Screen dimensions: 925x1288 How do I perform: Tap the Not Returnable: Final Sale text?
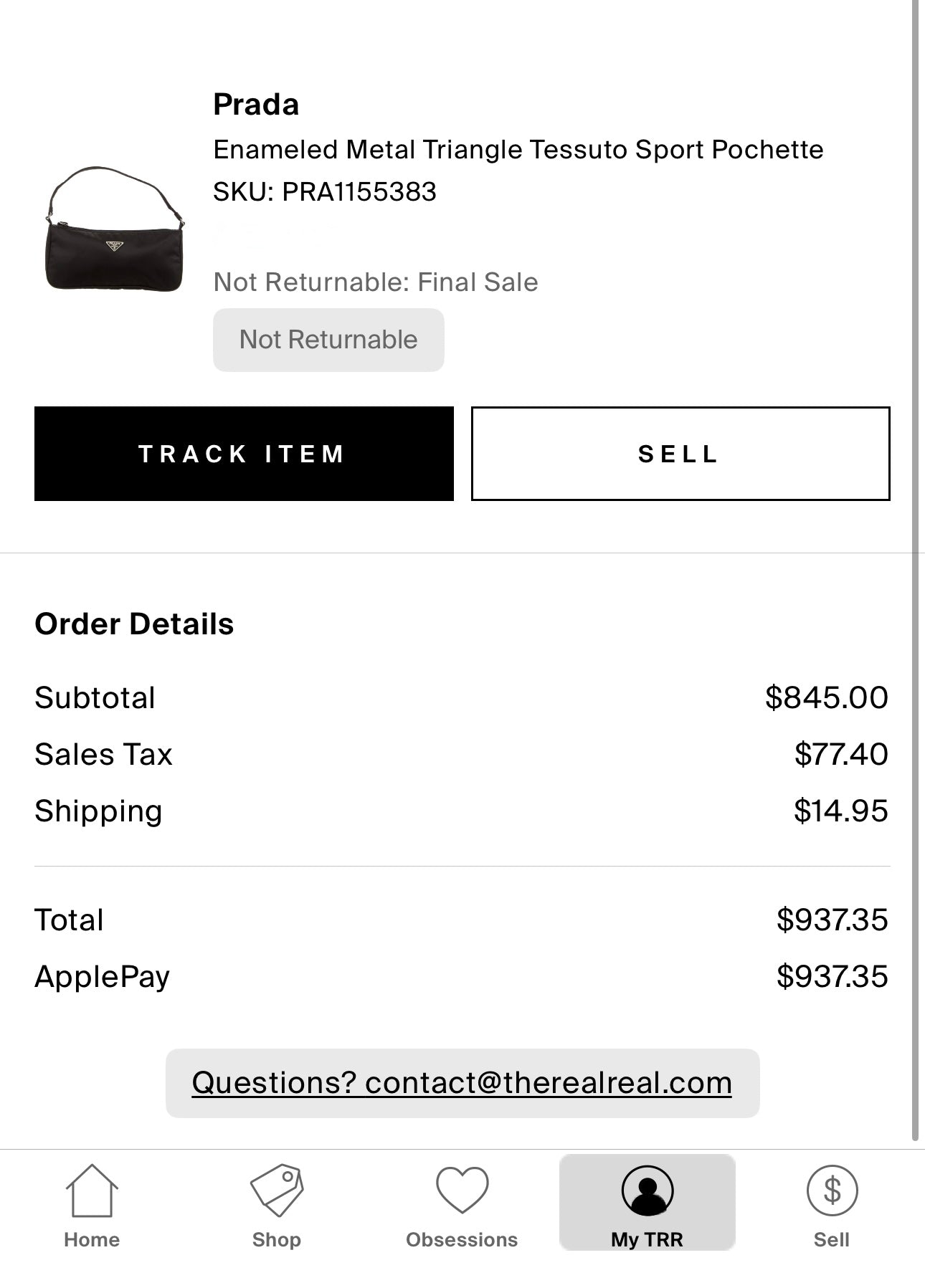point(376,282)
